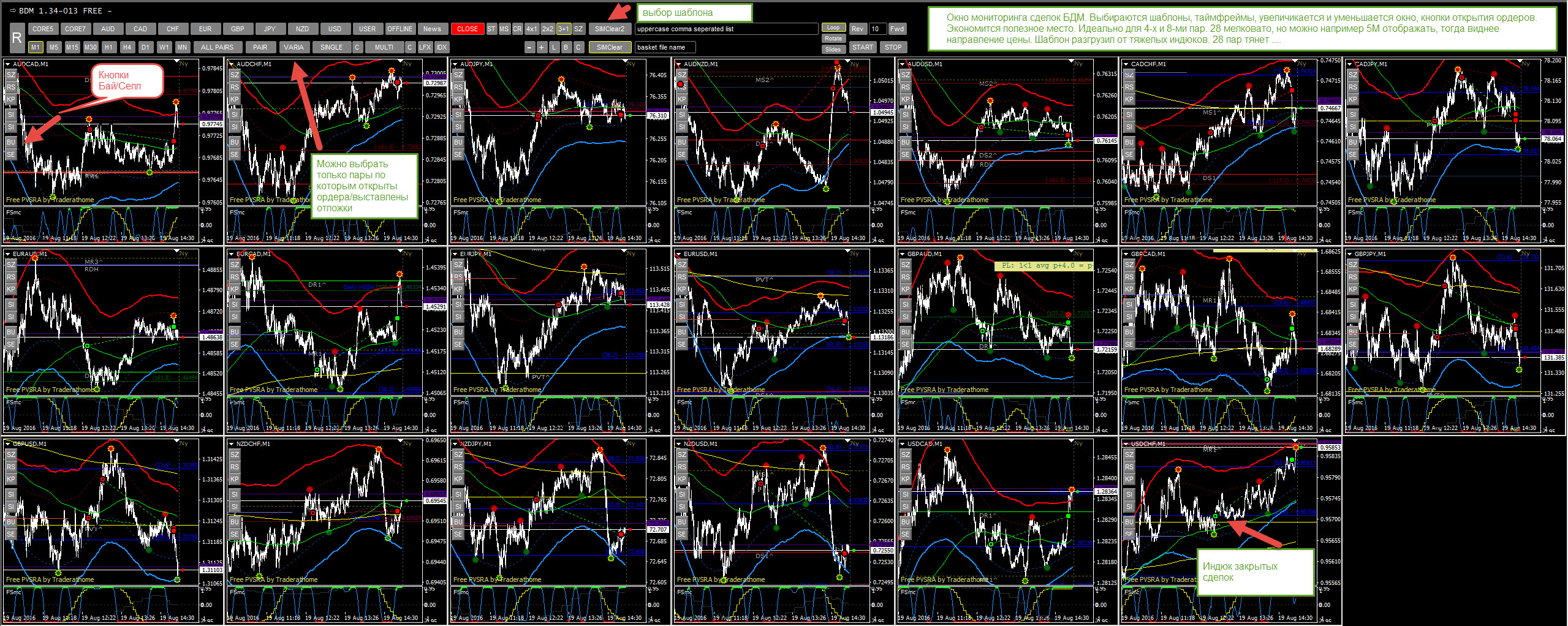Open EURCAD,M1 chart title dropdown arrow
Screen dimensions: 1568x626
(x=231, y=254)
